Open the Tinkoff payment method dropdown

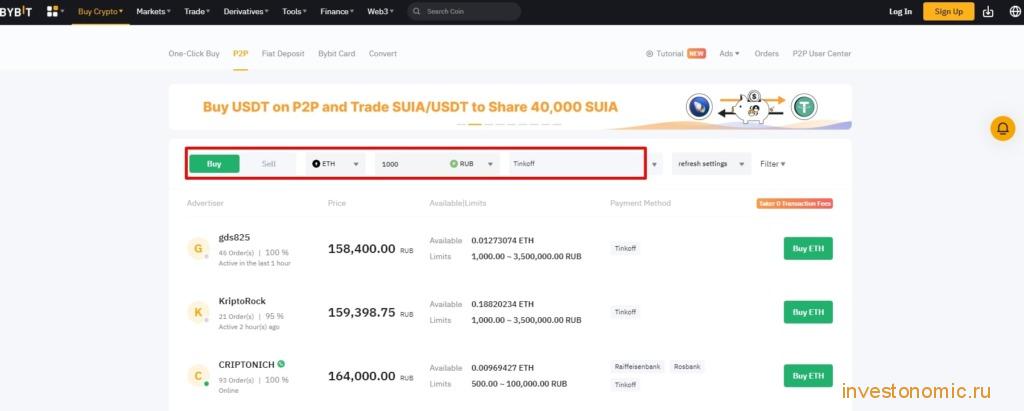[586, 164]
